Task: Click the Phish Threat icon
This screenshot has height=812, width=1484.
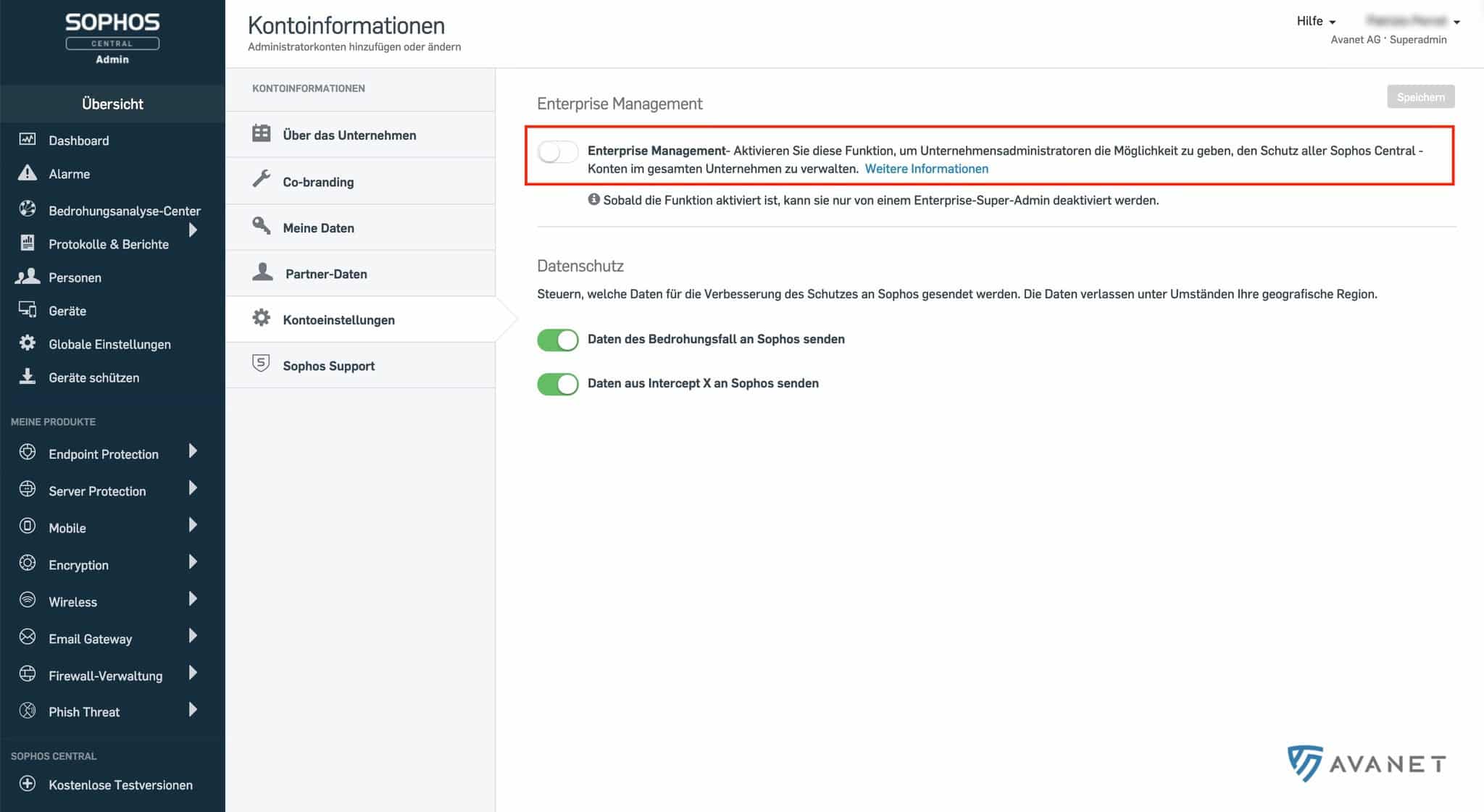Action: [28, 711]
